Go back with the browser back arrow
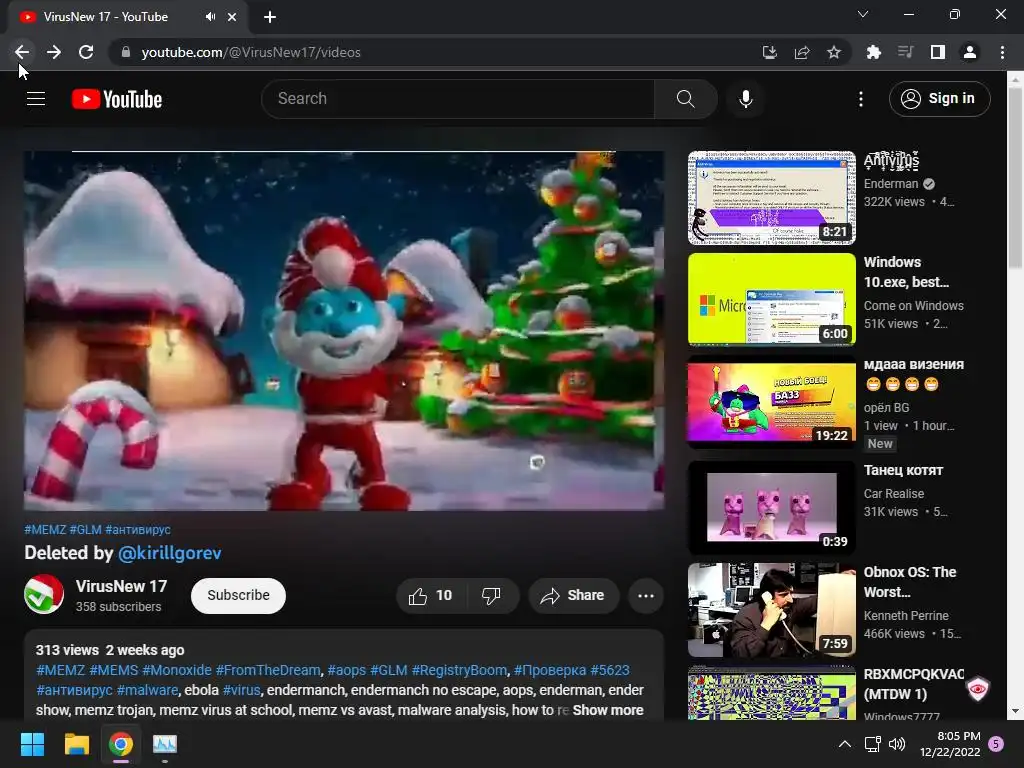Image resolution: width=1024 pixels, height=768 pixels. point(22,52)
